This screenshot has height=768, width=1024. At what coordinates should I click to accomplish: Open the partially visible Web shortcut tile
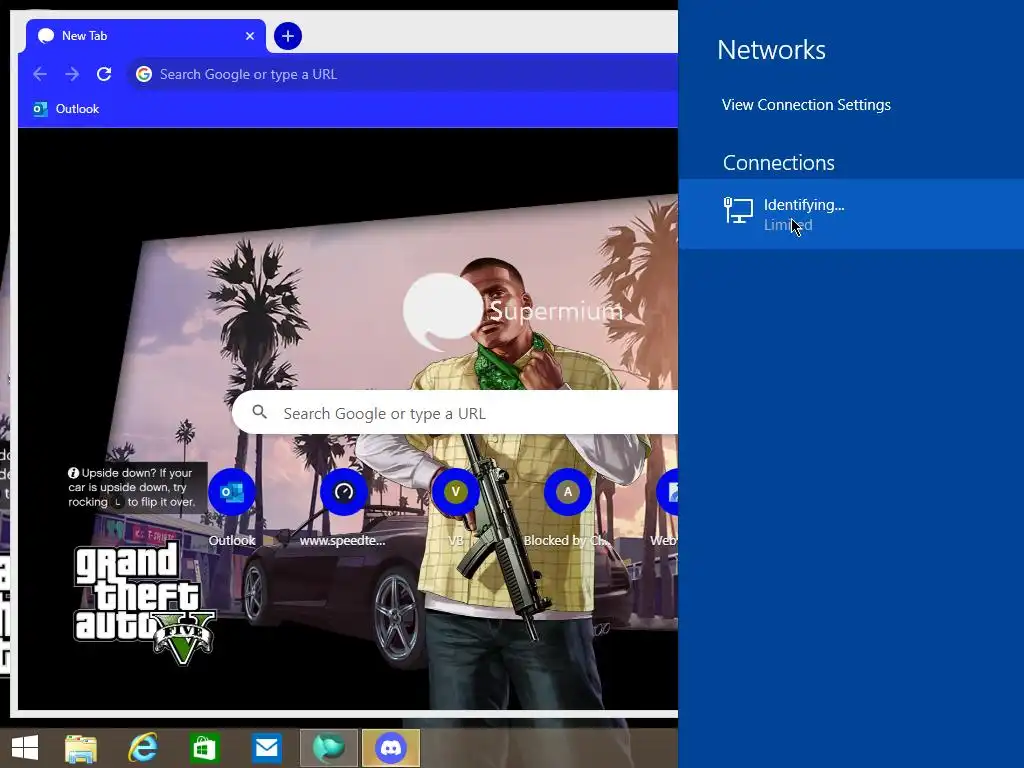coord(666,507)
